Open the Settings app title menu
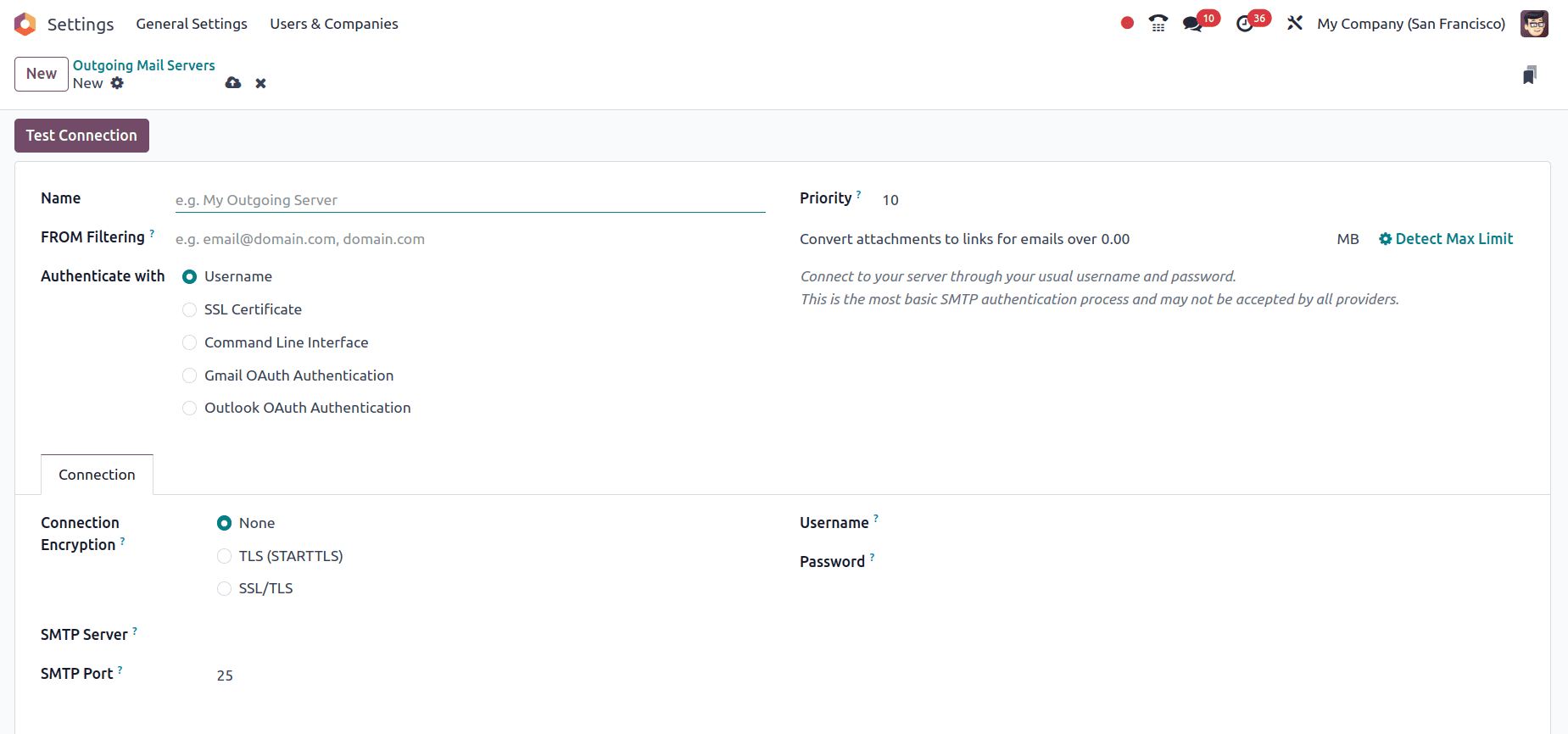 coord(81,24)
